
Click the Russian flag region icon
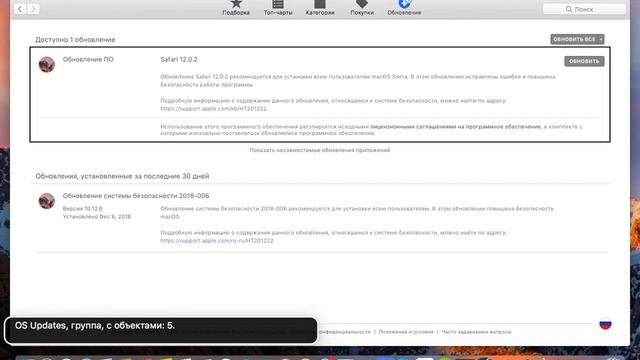[605, 324]
